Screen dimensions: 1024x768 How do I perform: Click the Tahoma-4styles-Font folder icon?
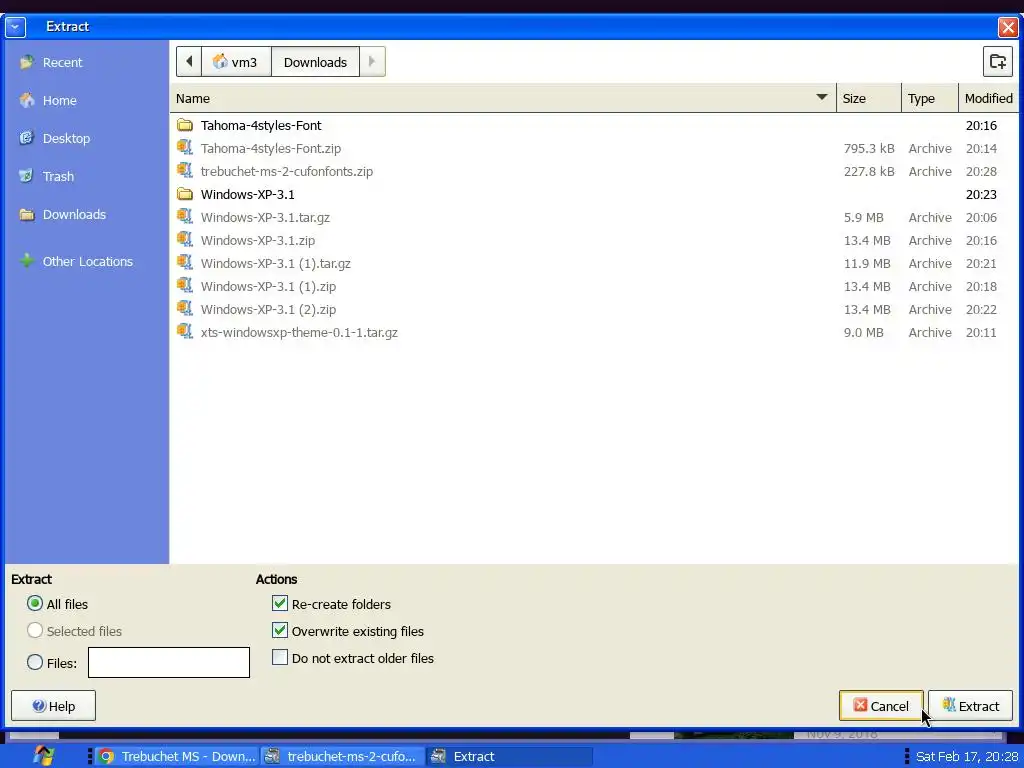tap(185, 125)
